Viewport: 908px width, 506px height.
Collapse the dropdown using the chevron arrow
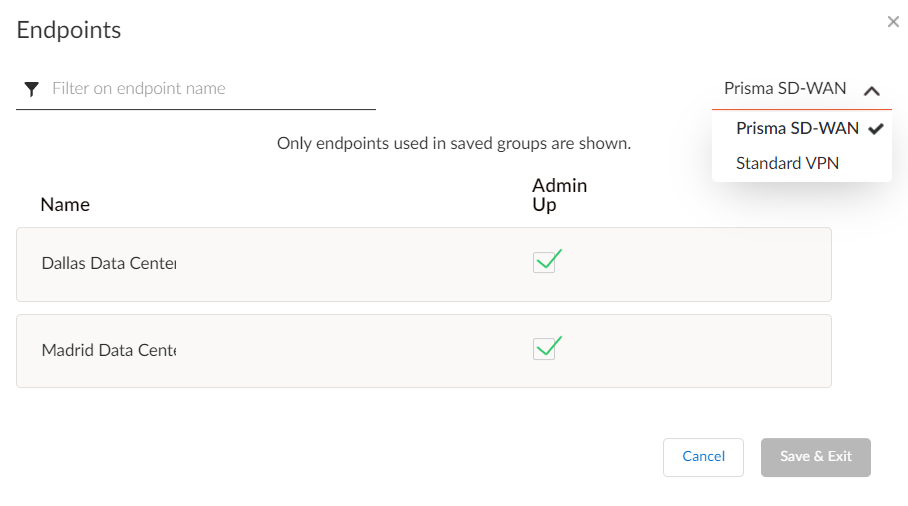pos(872,90)
